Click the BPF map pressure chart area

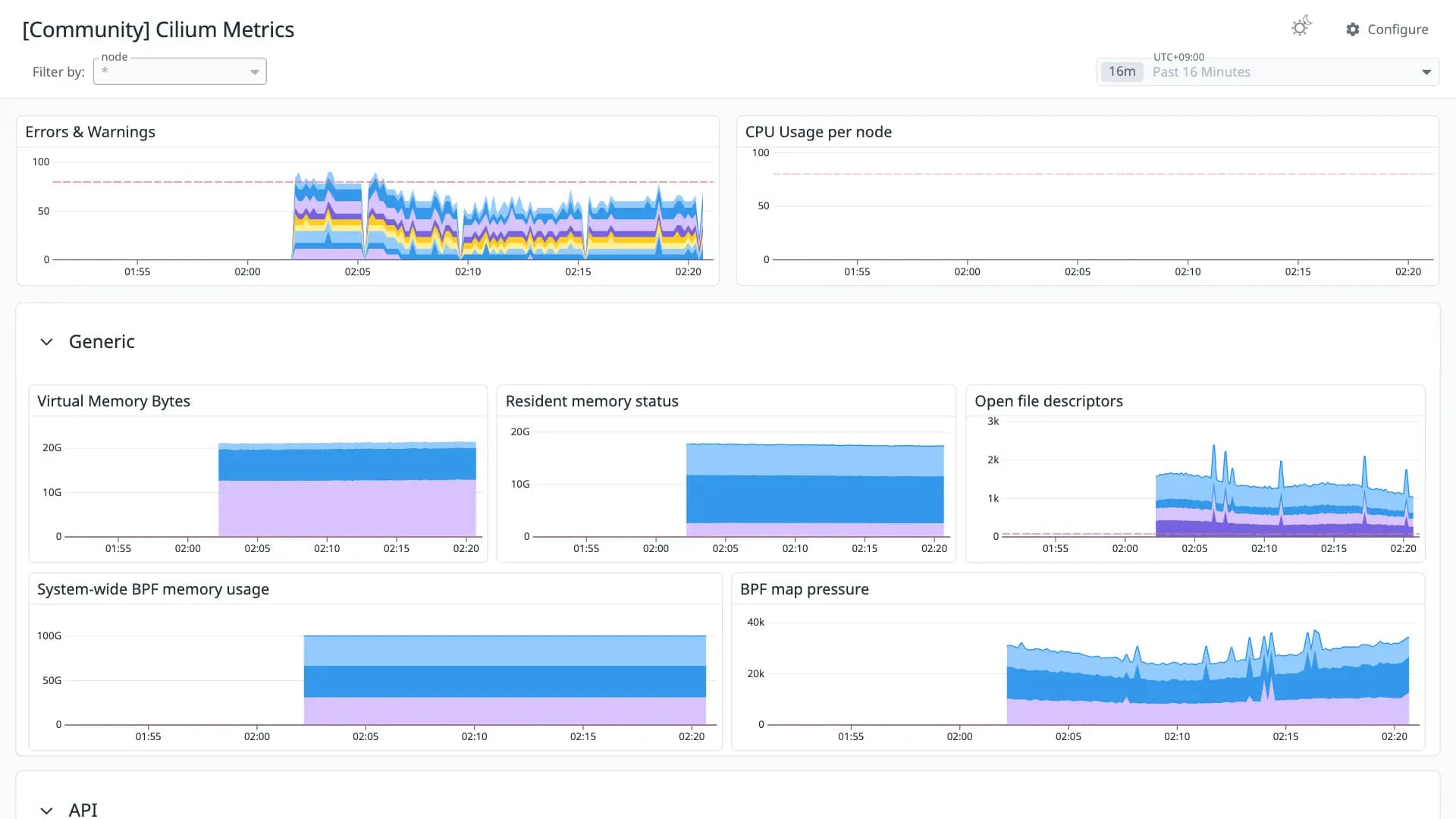point(1092,672)
